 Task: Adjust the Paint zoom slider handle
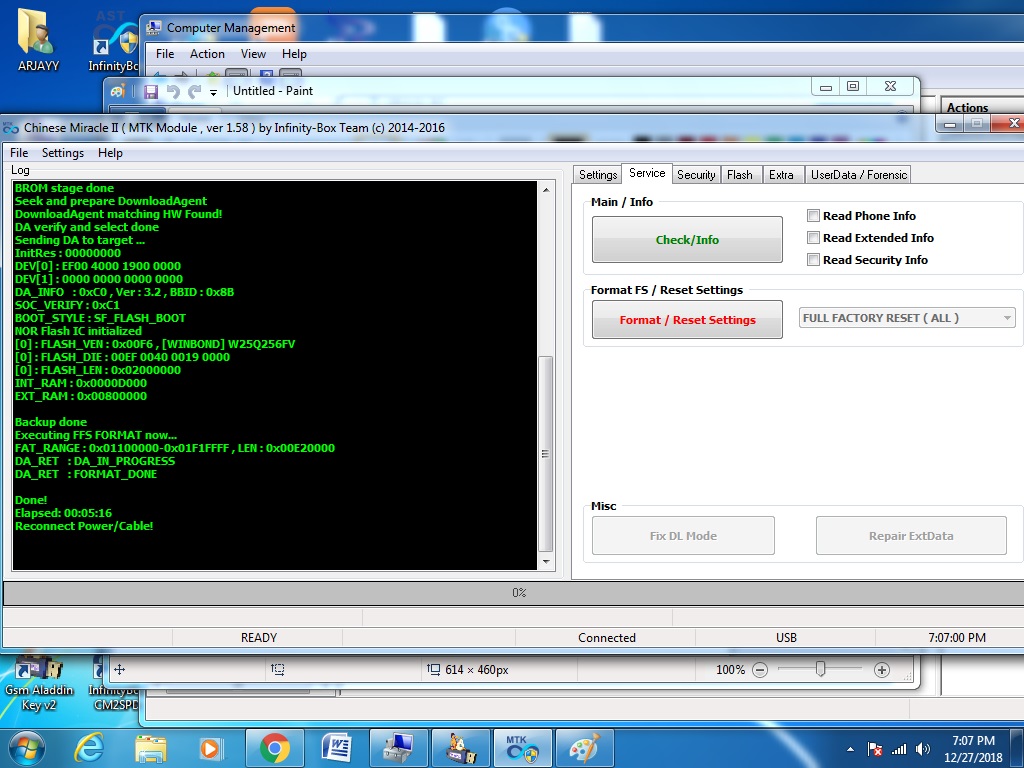(x=820, y=669)
